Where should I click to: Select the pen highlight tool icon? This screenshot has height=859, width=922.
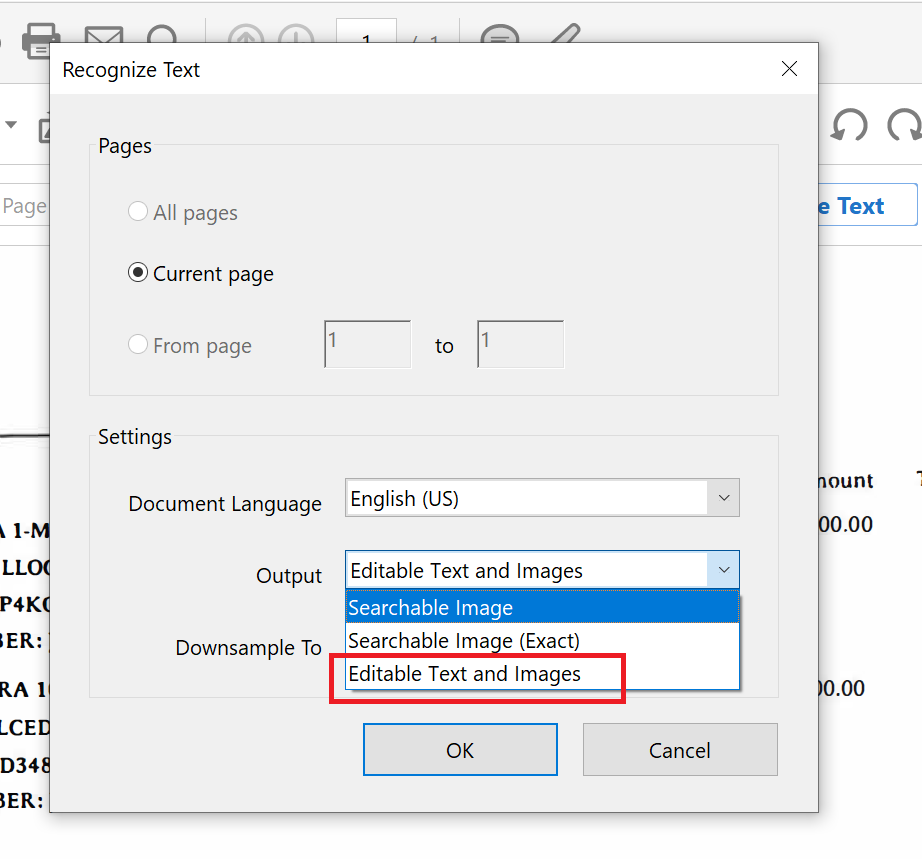click(563, 36)
